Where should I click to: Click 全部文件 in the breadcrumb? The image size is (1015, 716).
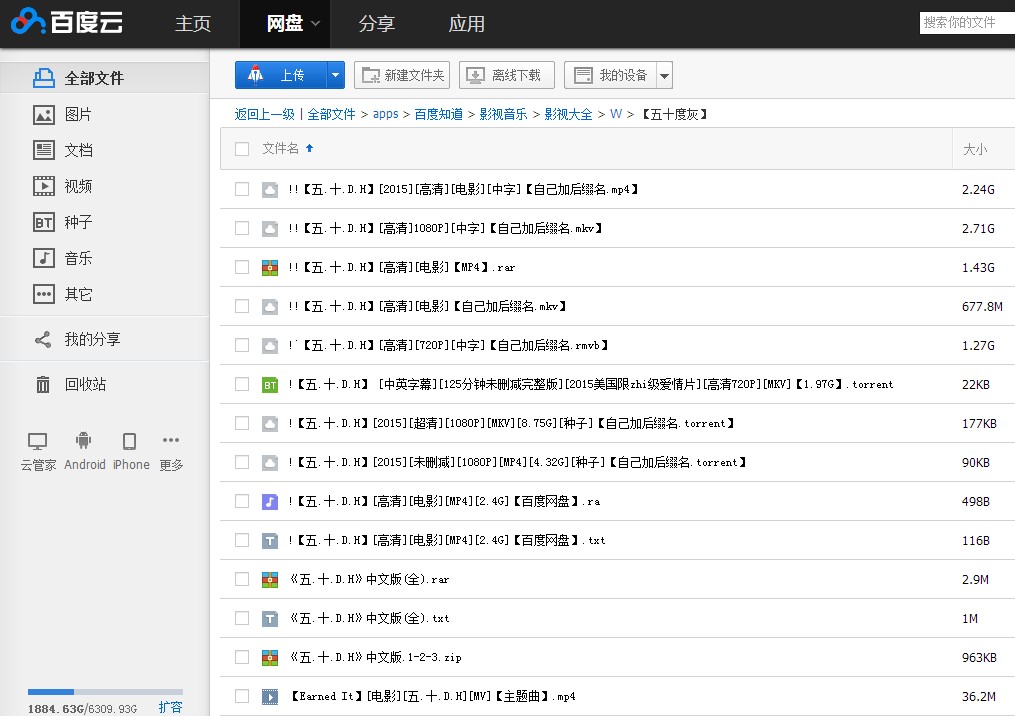331,114
